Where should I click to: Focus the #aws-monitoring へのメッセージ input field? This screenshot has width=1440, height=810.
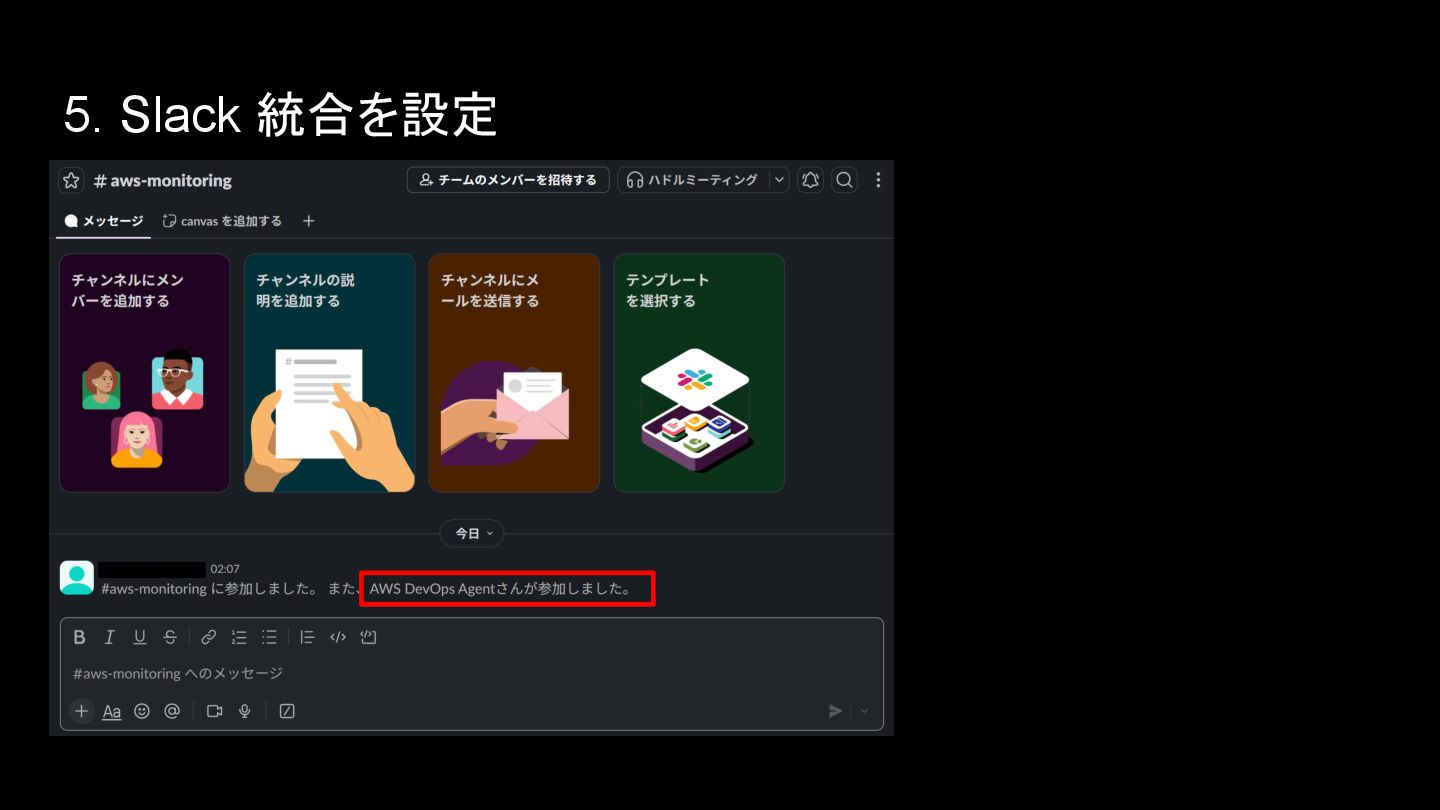click(471, 674)
